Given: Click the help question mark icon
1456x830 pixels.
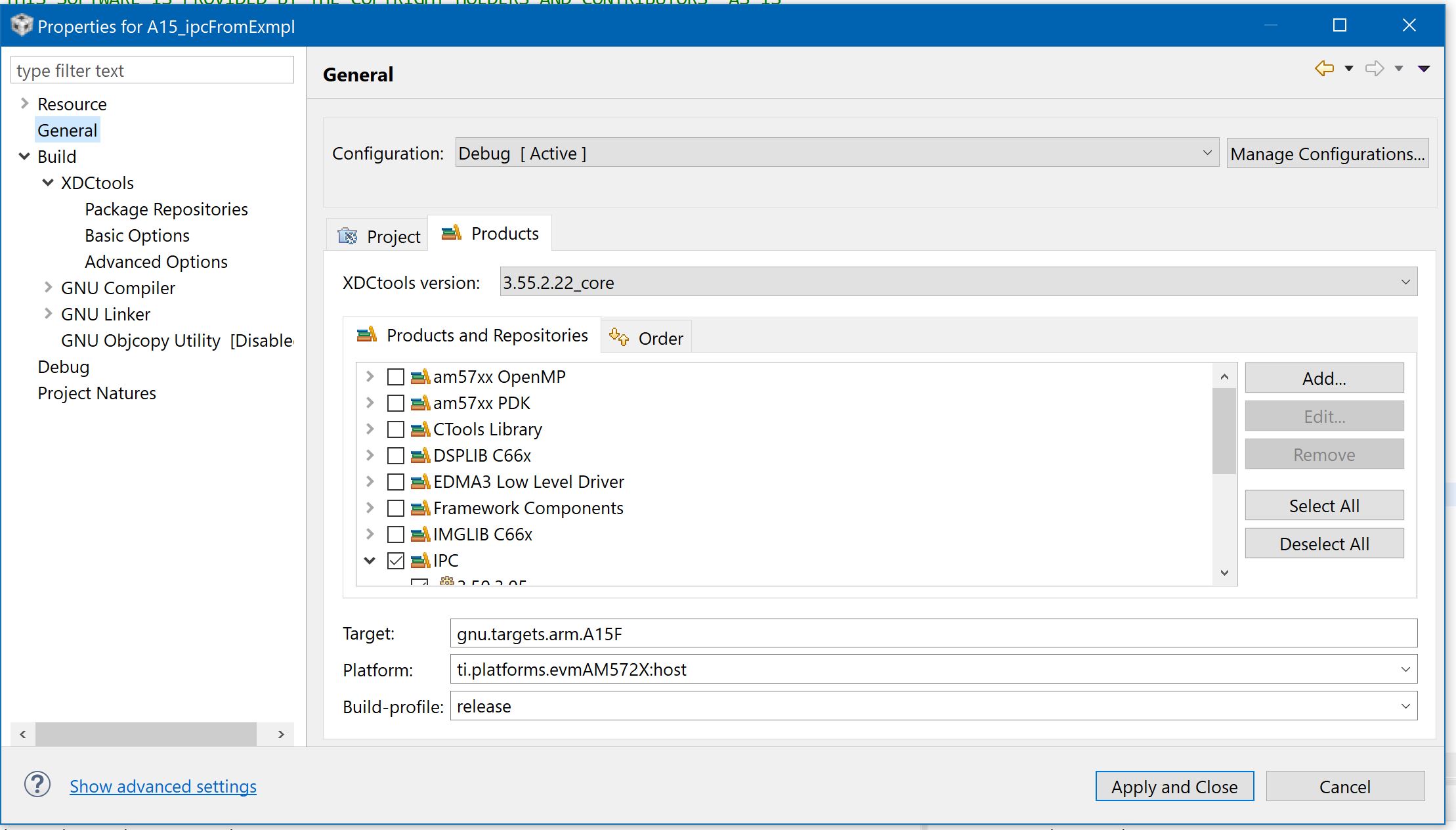Looking at the screenshot, I should click(x=37, y=785).
